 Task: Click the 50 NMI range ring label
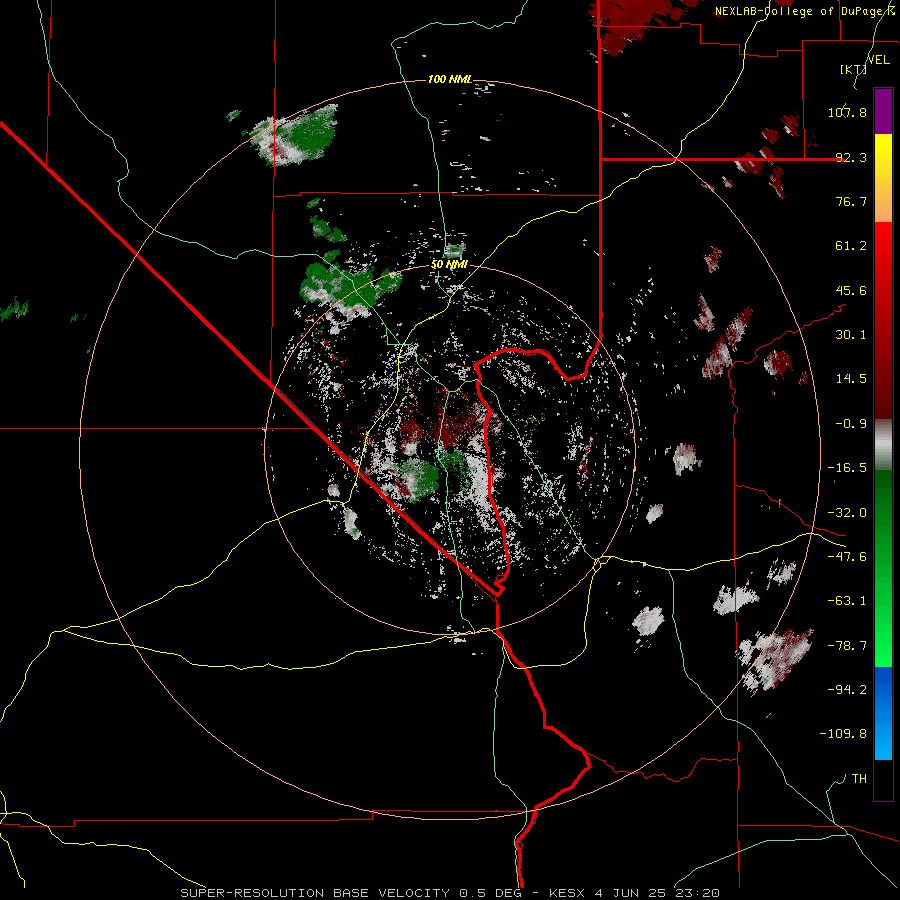click(449, 264)
